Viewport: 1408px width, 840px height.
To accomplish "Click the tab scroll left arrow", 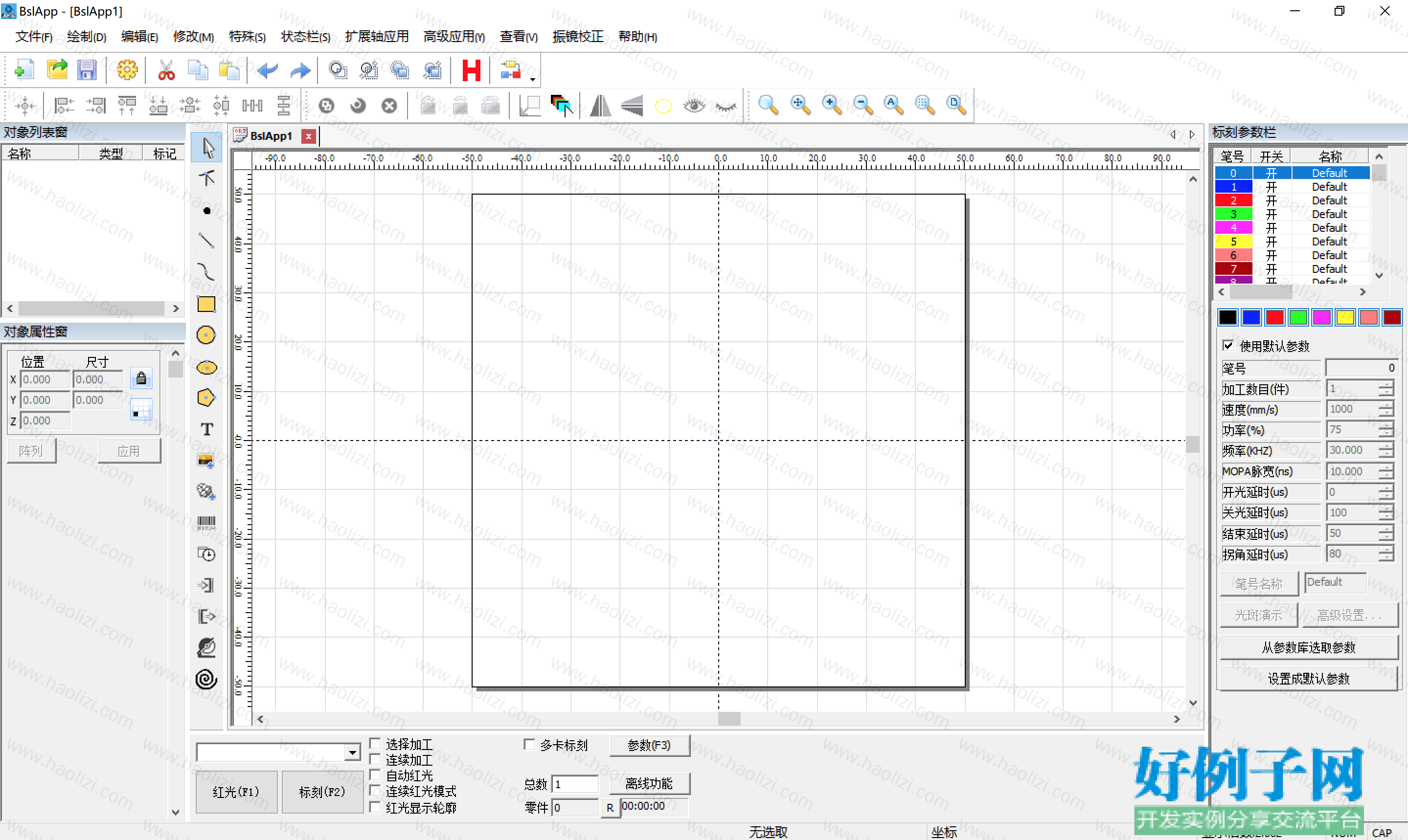I will pyautogui.click(x=1173, y=135).
